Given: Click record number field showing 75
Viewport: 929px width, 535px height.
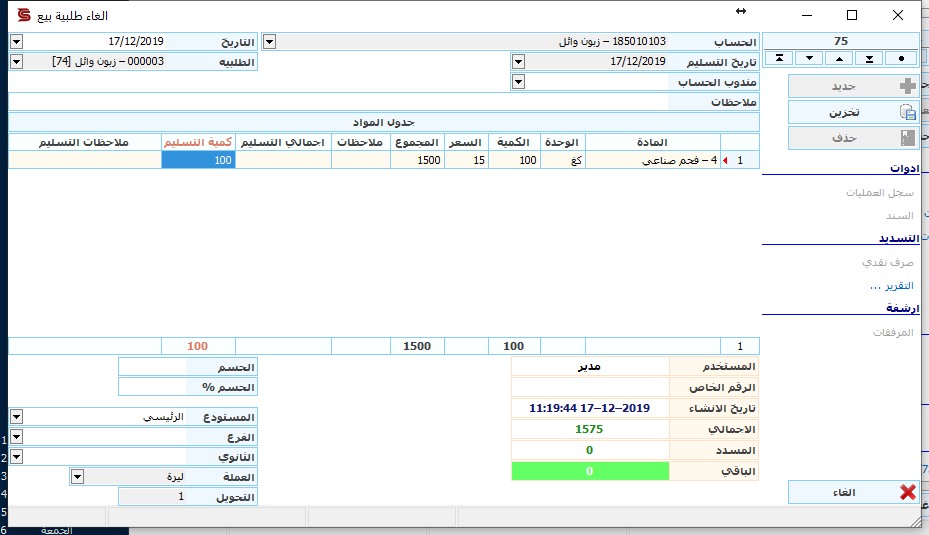Looking at the screenshot, I should (840, 41).
